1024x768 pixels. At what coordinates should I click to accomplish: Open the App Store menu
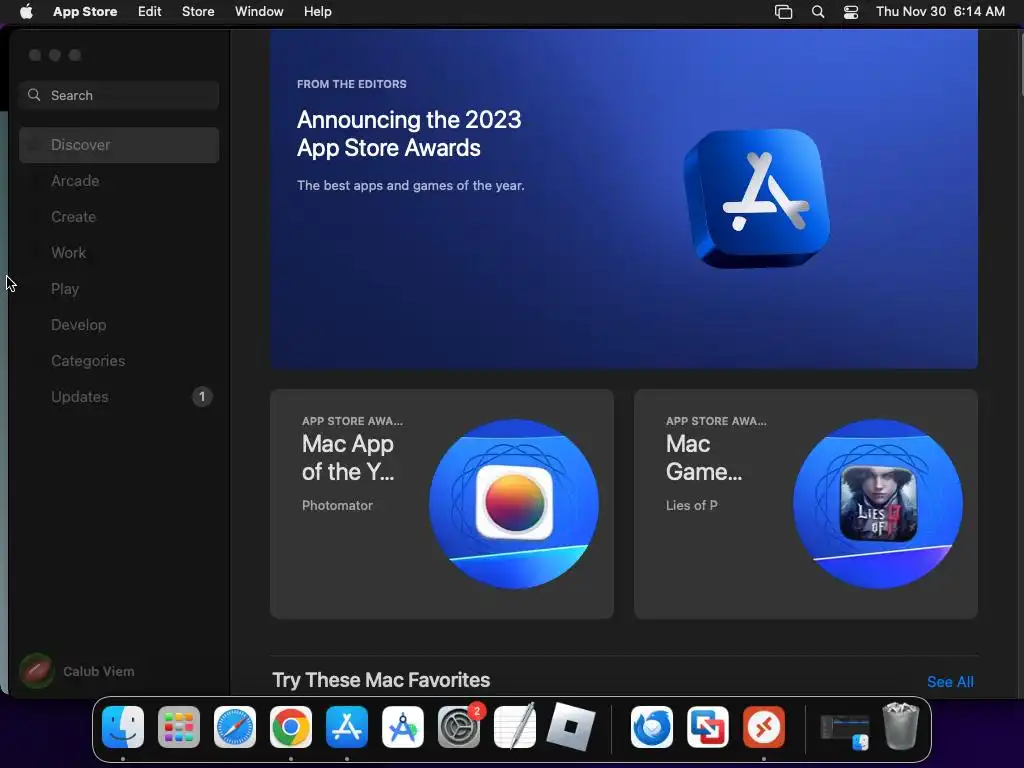tap(85, 12)
